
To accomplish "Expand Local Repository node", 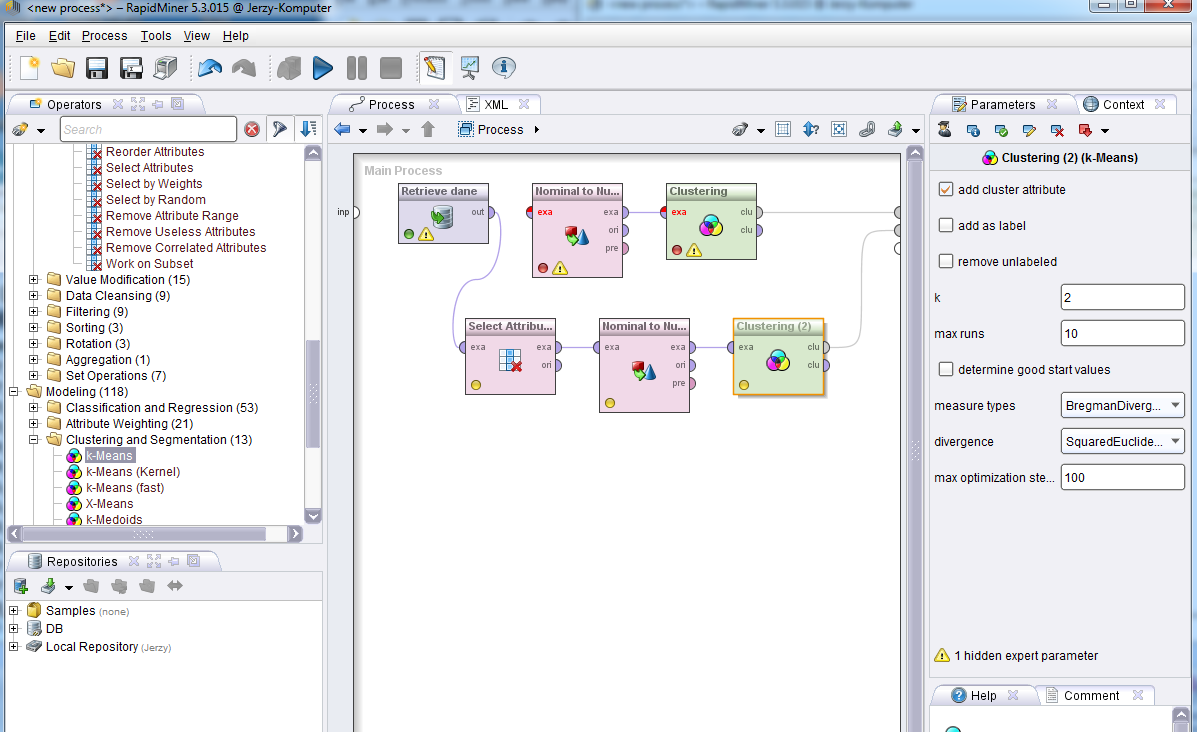I will (x=14, y=647).
